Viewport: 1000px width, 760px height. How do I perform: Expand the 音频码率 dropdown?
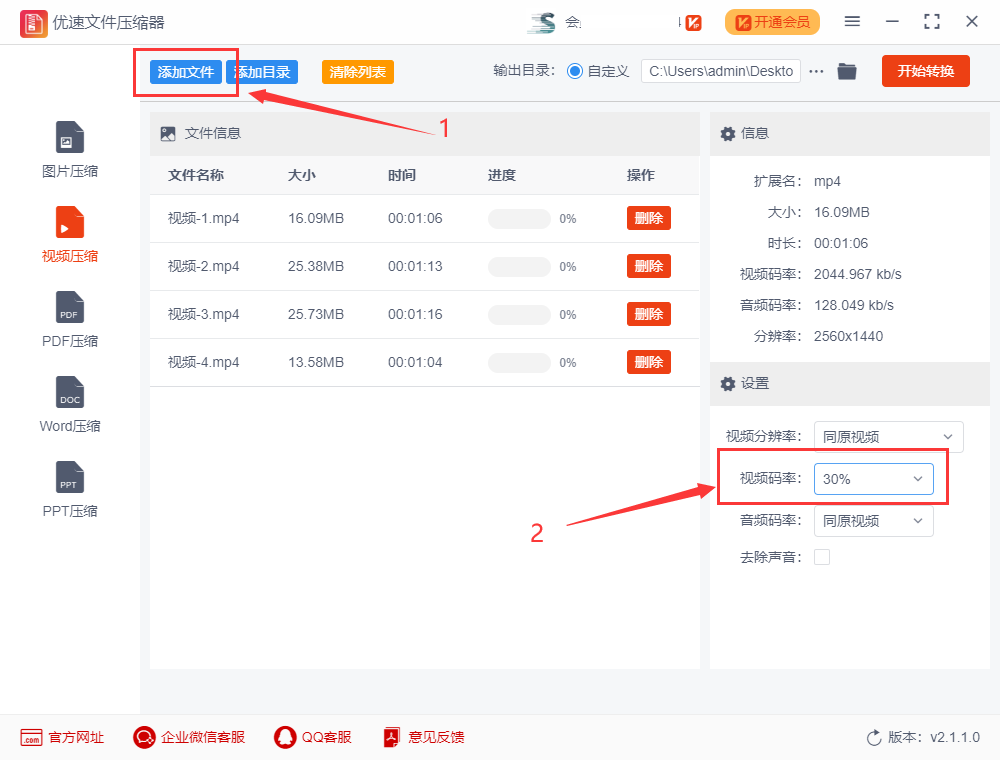pyautogui.click(x=873, y=520)
